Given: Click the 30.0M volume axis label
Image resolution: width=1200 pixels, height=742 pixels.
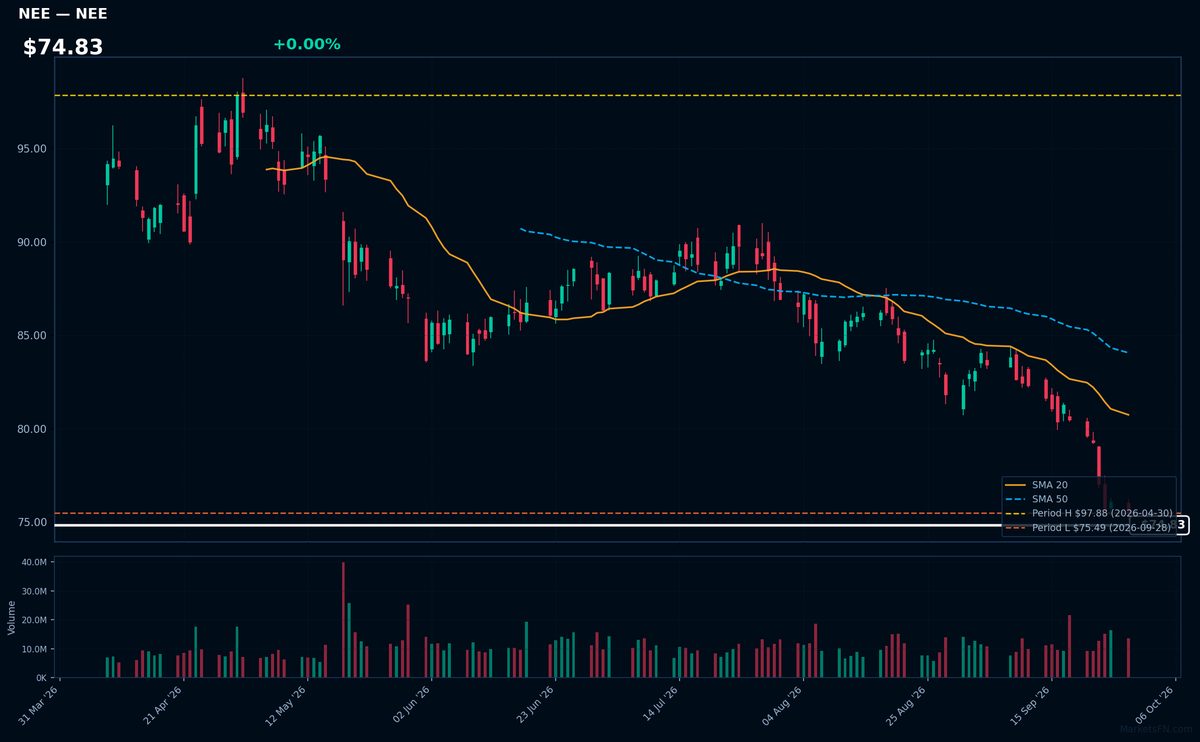Looking at the screenshot, I should click(34, 592).
